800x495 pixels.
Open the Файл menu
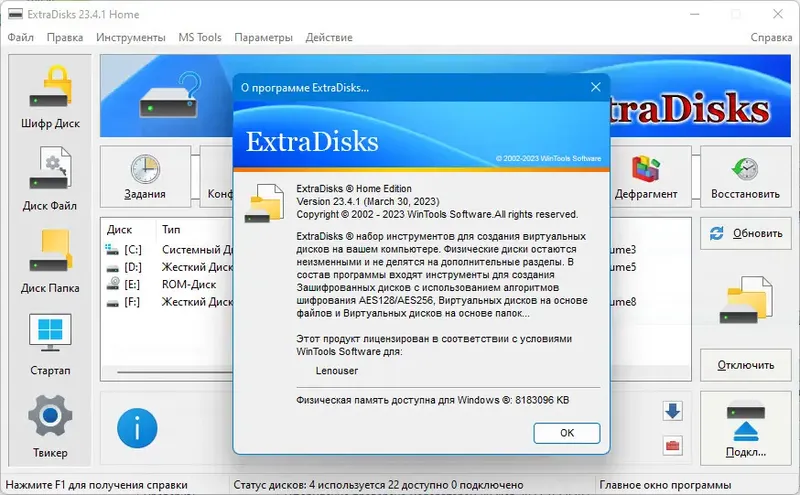20,37
